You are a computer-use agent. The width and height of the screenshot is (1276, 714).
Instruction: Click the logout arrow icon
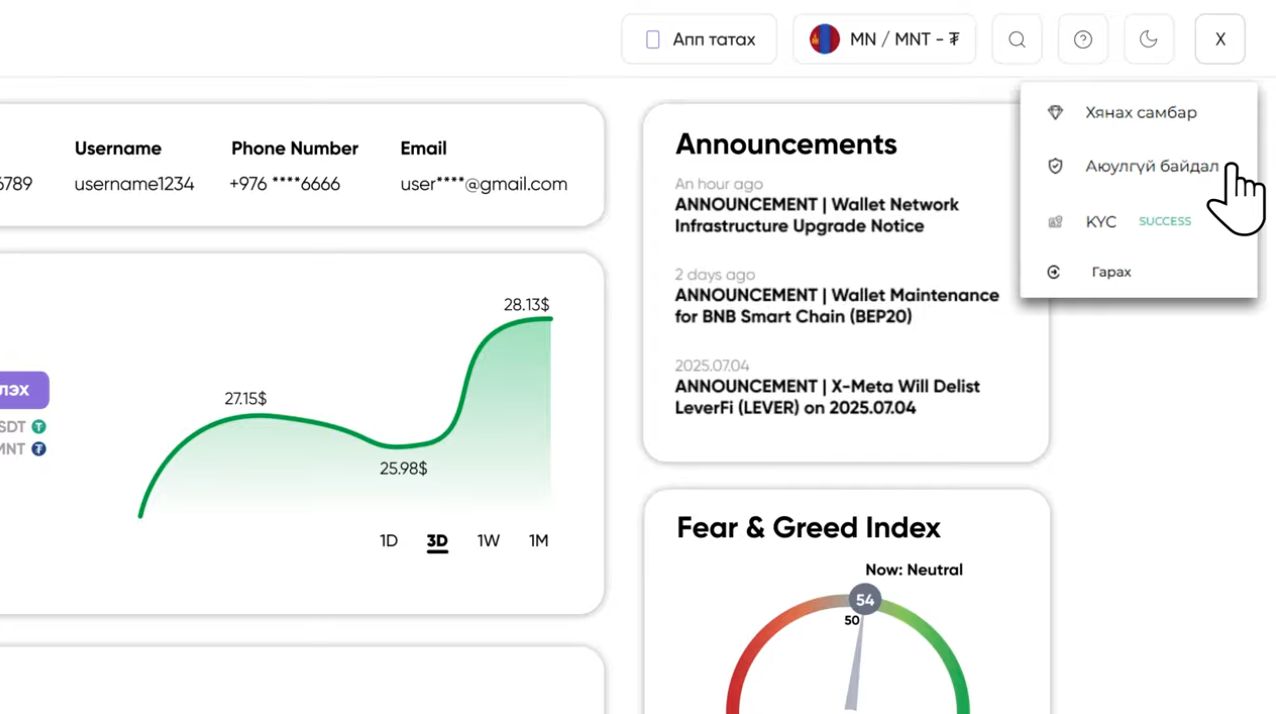(x=1054, y=272)
